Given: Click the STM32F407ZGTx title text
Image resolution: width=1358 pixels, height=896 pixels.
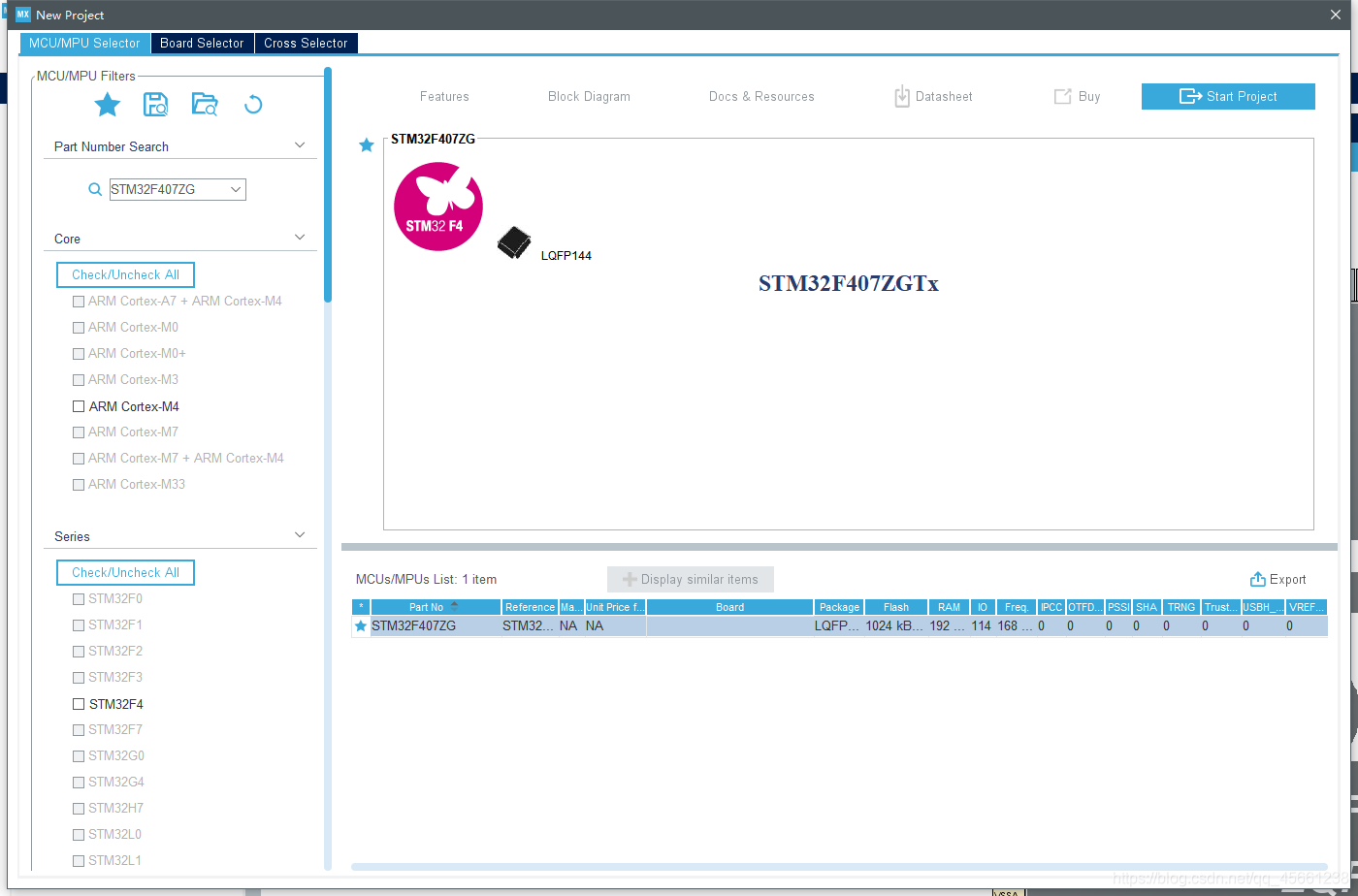Looking at the screenshot, I should [849, 284].
